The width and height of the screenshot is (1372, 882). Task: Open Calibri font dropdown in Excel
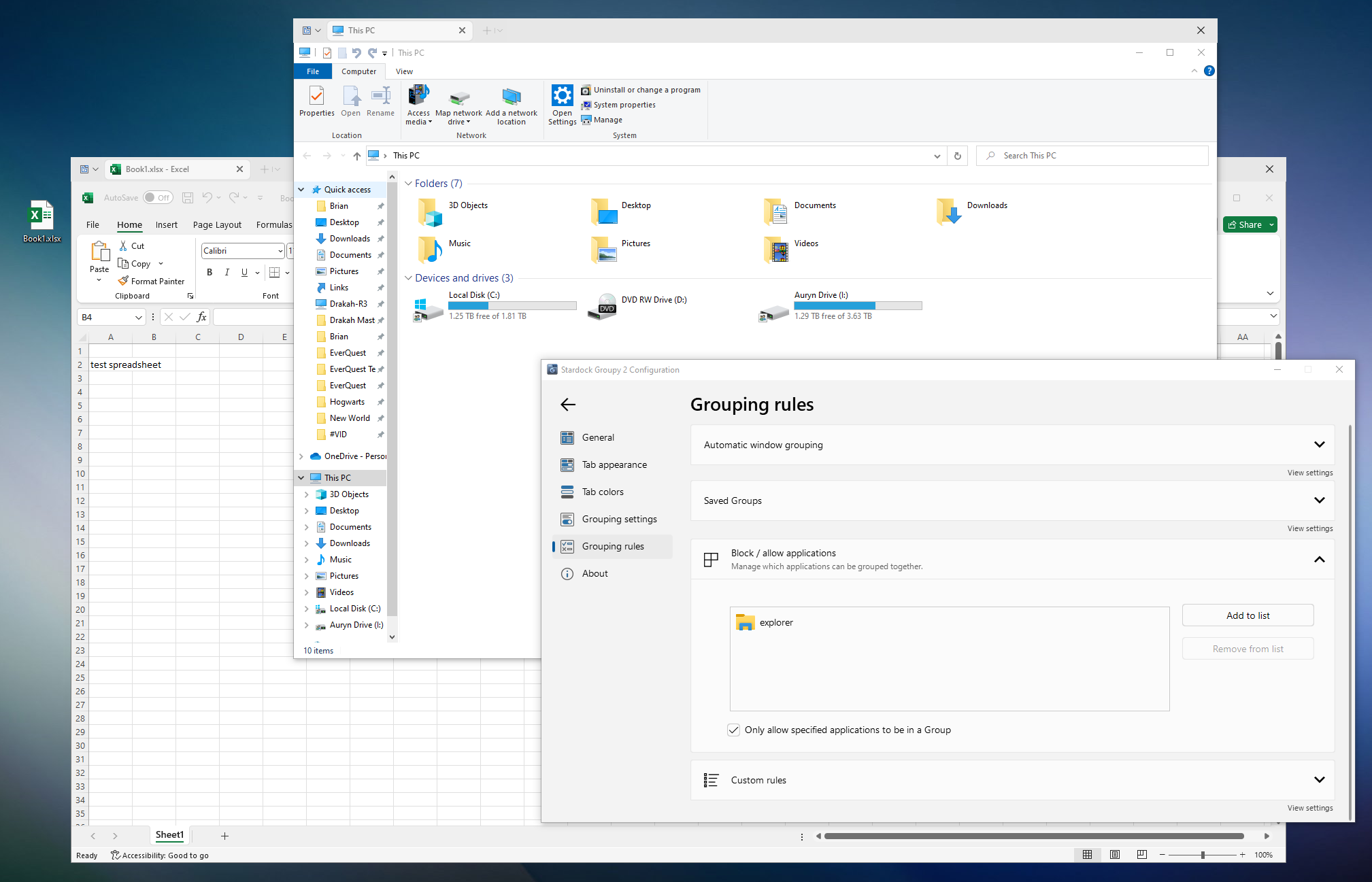point(280,251)
